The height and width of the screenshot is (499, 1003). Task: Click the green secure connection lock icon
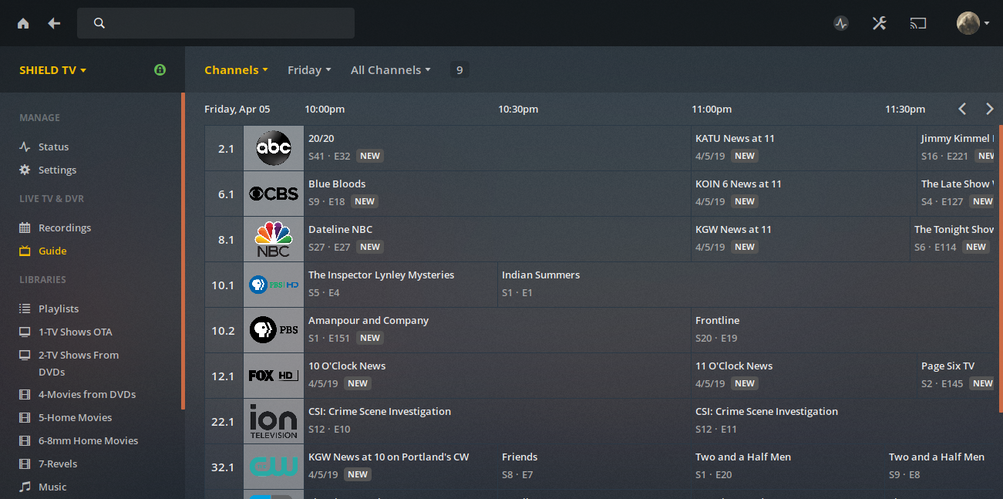pyautogui.click(x=160, y=70)
